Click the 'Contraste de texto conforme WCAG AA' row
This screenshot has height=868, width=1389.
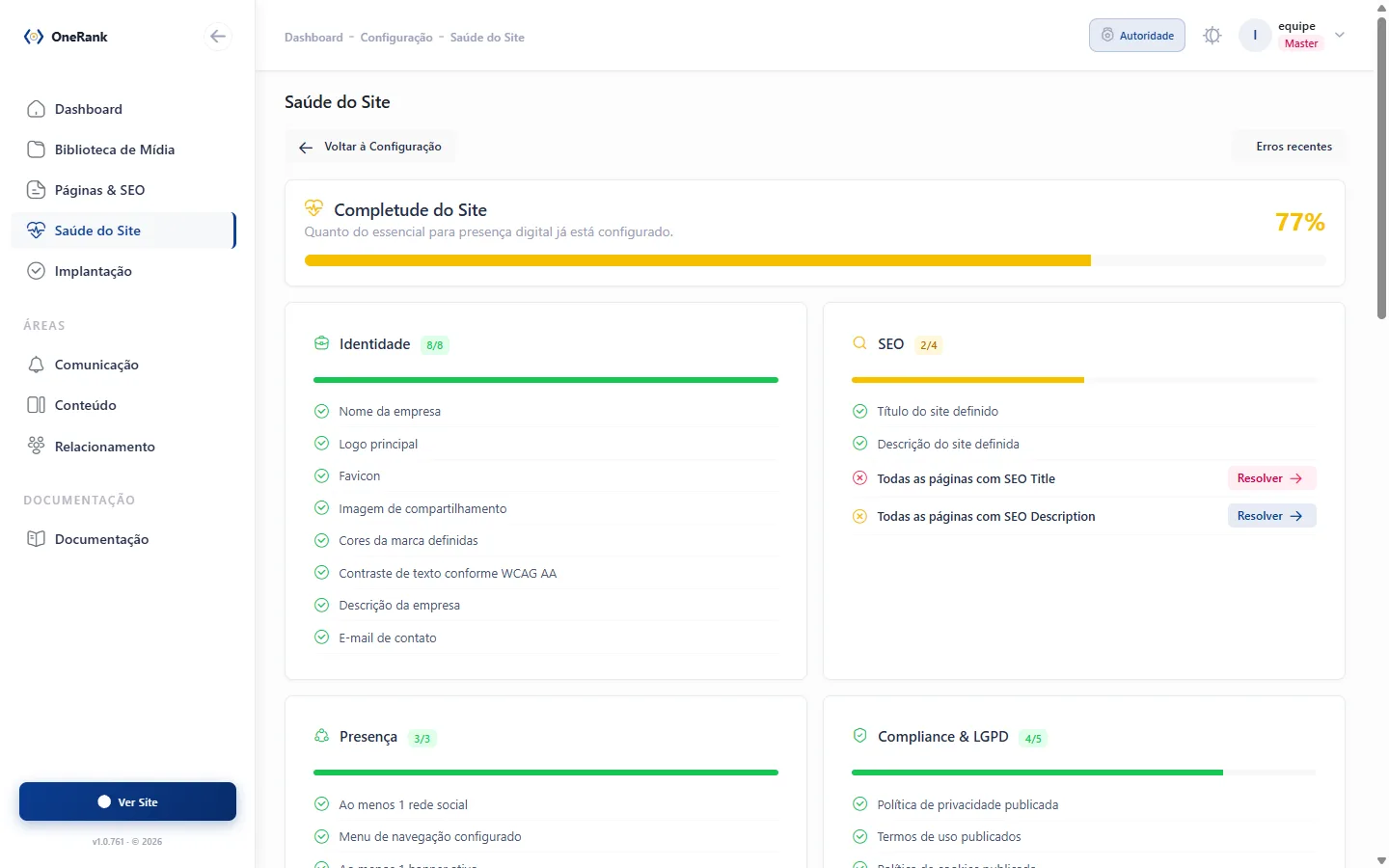pyautogui.click(x=546, y=573)
